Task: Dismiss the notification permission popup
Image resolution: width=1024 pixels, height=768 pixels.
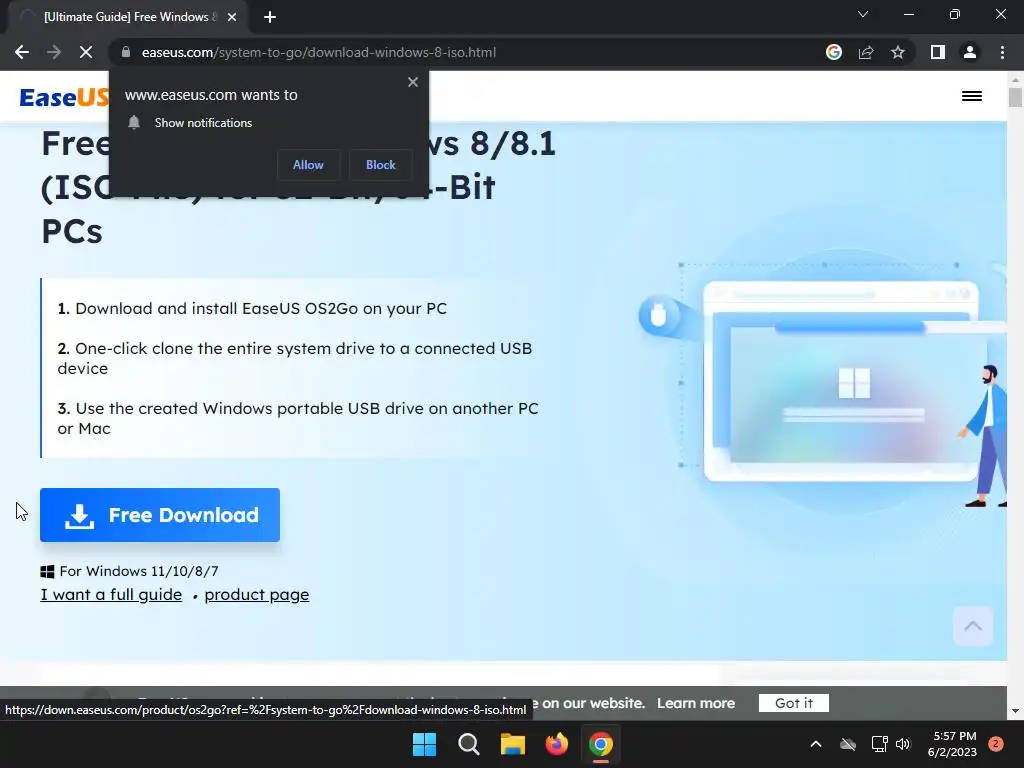Action: point(413,82)
